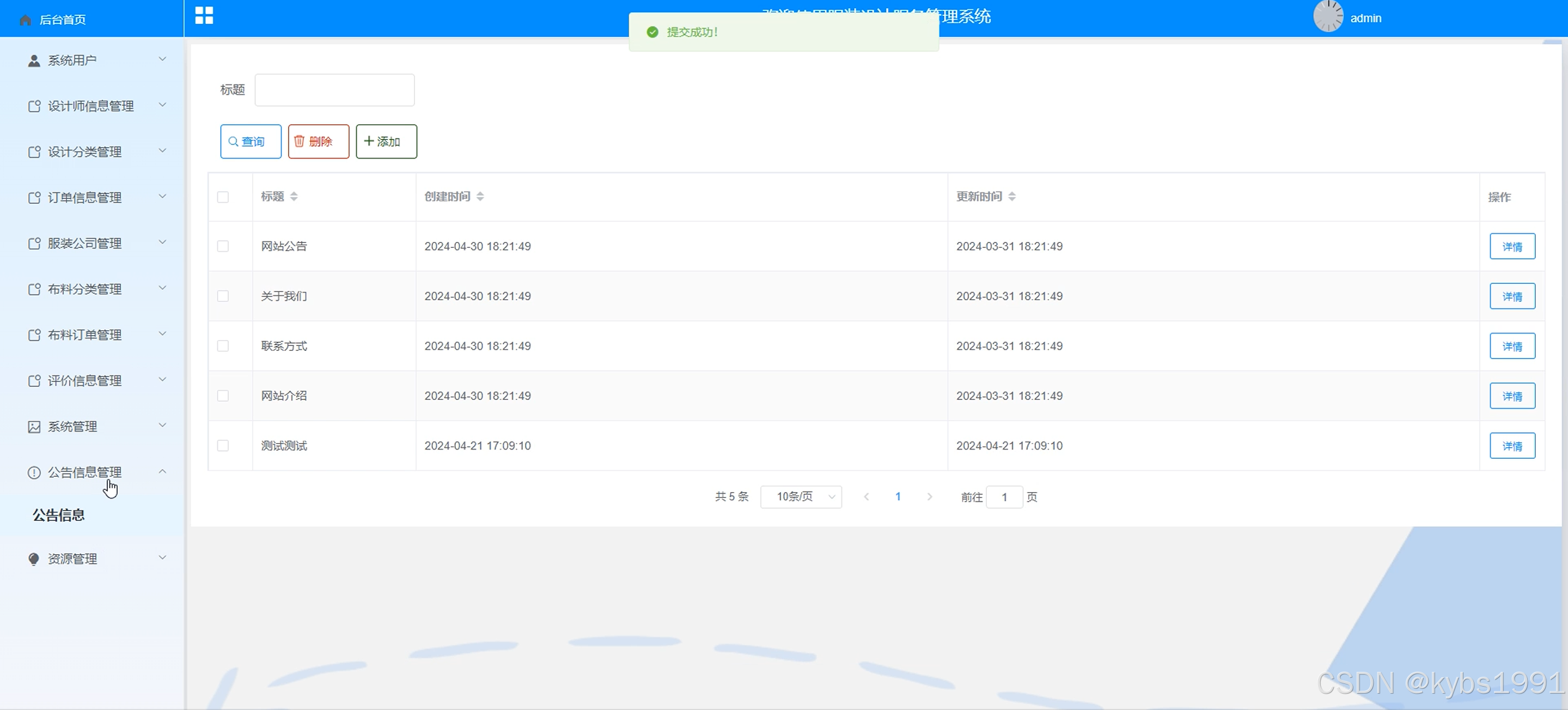Open 详情 for 网站公告 row
This screenshot has width=1568, height=710.
pyautogui.click(x=1512, y=246)
